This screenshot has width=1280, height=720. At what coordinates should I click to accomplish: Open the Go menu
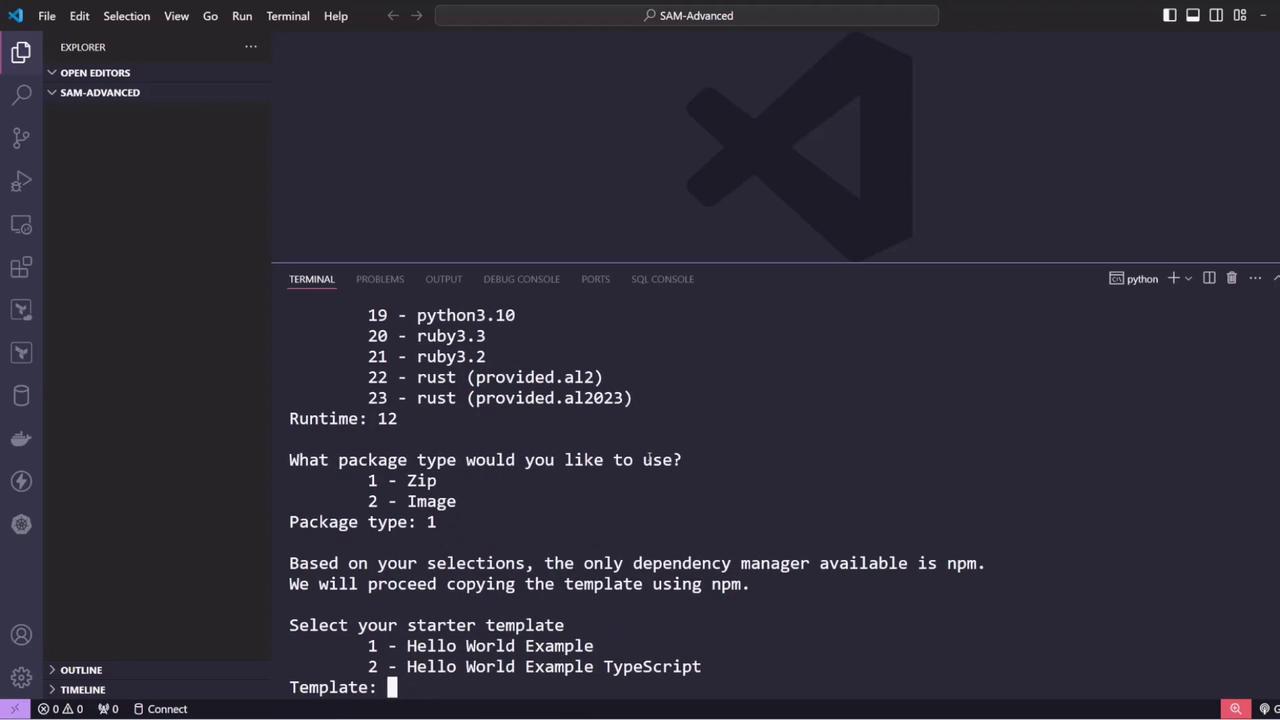[x=210, y=16]
